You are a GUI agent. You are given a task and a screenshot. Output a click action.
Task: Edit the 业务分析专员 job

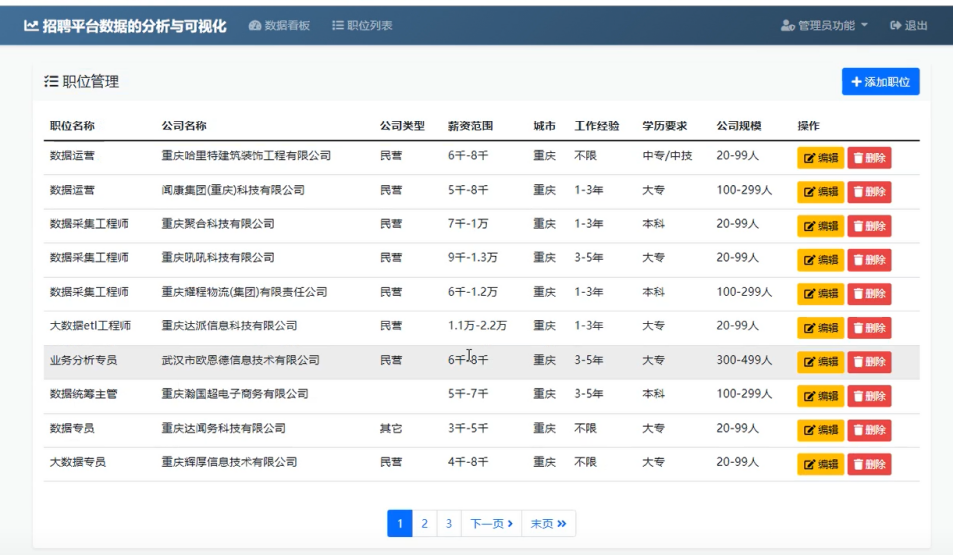pos(821,362)
